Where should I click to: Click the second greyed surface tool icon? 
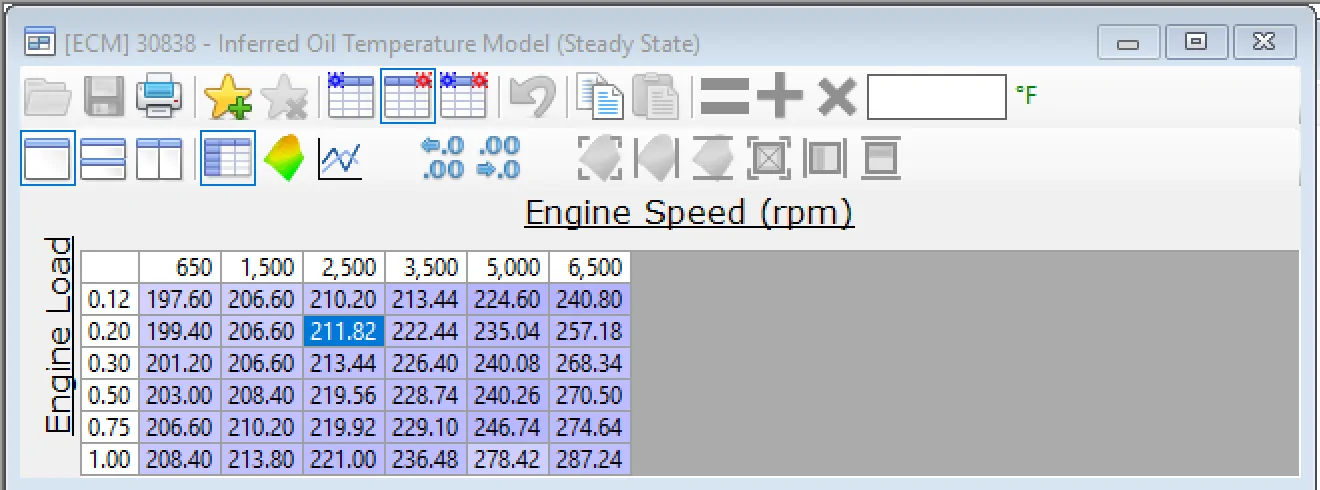point(657,158)
